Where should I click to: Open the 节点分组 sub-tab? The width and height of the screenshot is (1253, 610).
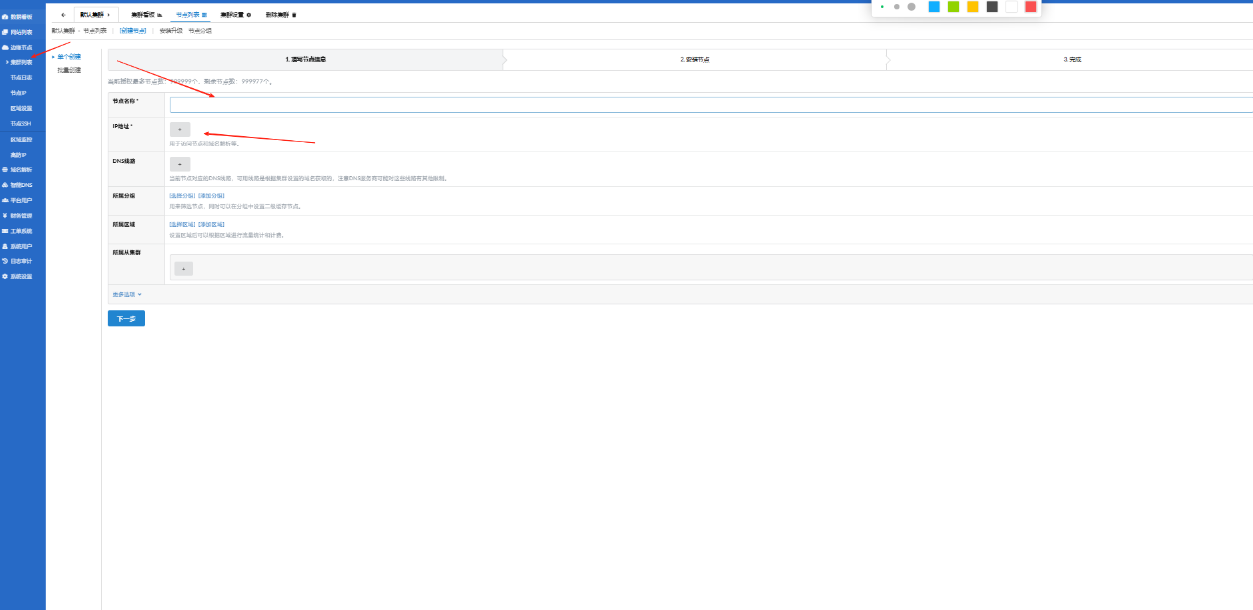coord(200,31)
